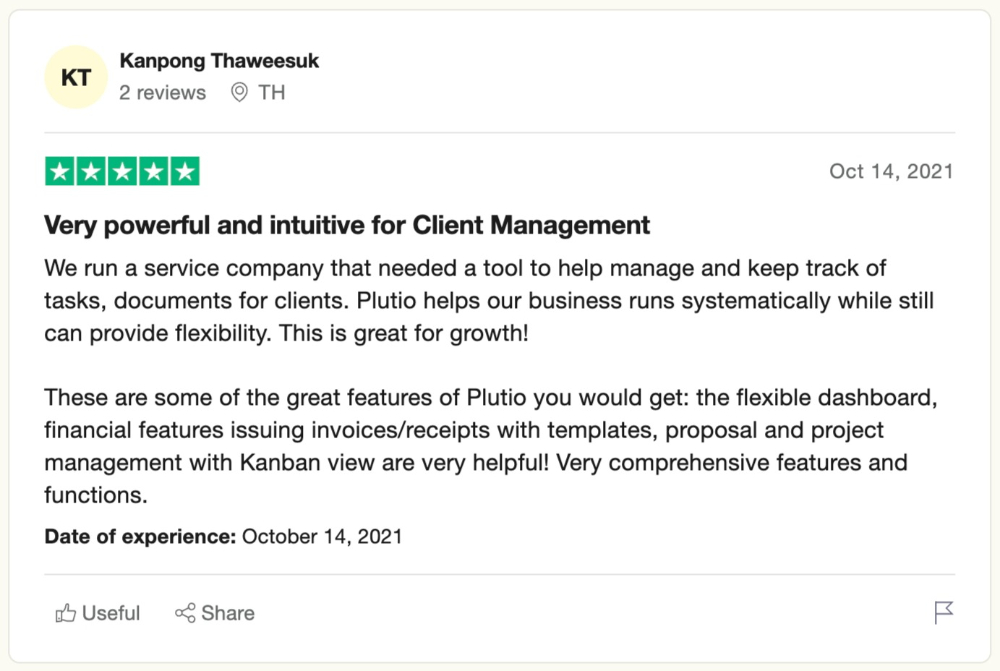1000x671 pixels.
Task: Click the first paragraph of the review
Action: (x=489, y=300)
